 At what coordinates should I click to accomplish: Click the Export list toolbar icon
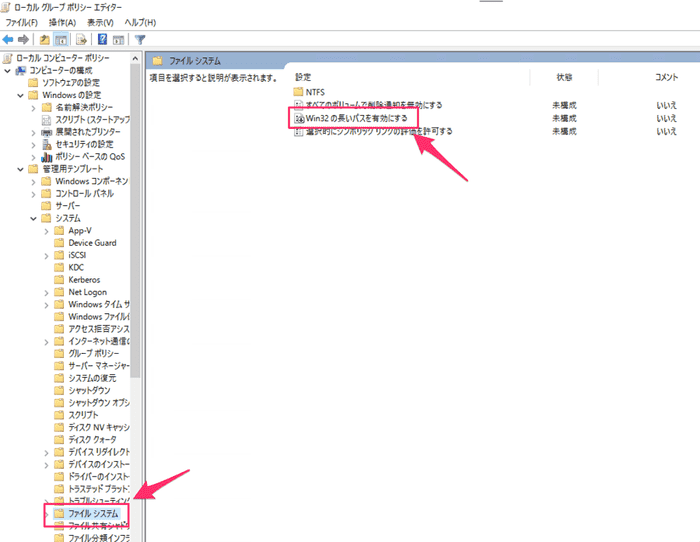[x=81, y=40]
